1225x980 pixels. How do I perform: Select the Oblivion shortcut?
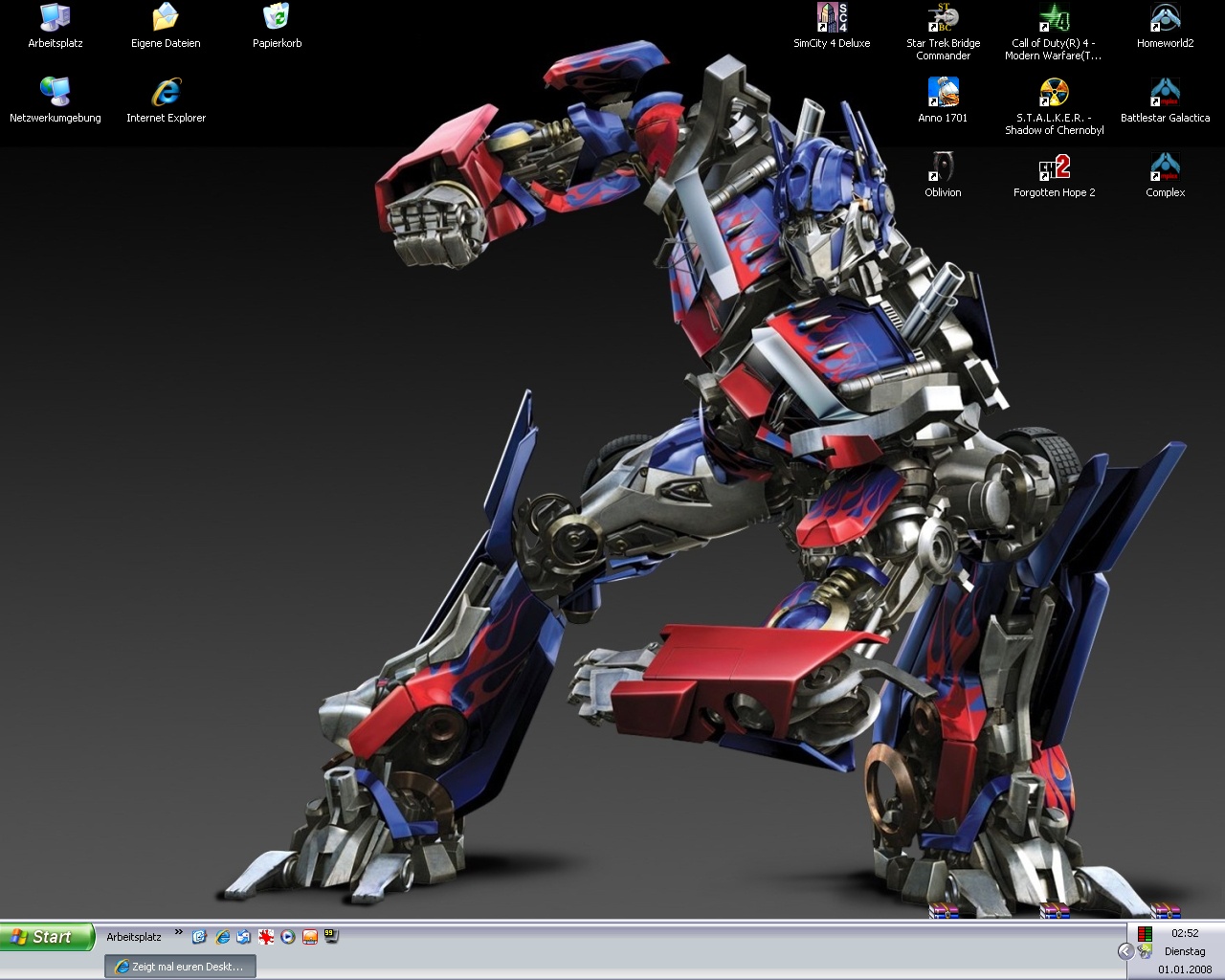943,175
